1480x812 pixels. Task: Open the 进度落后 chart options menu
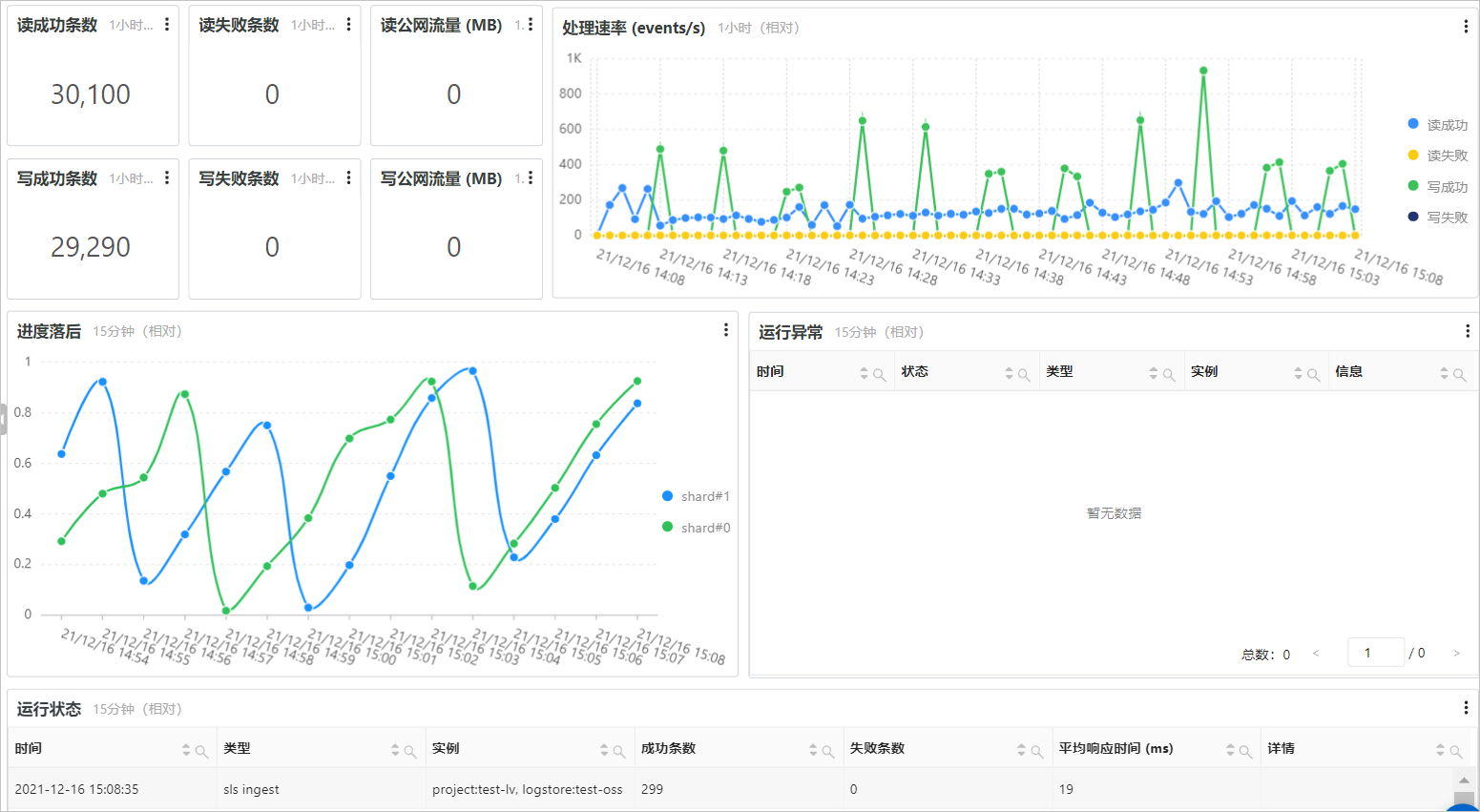pos(726,330)
